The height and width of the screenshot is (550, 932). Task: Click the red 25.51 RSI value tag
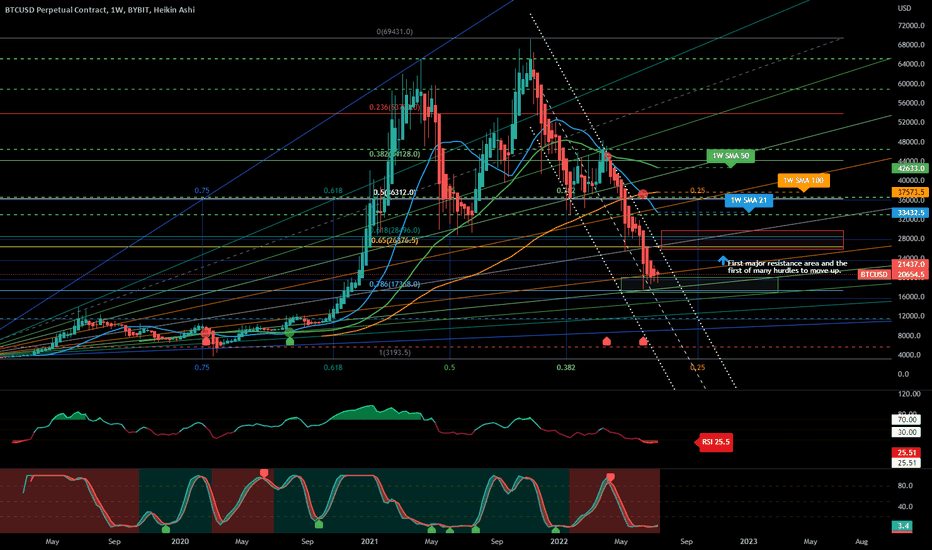pos(906,452)
